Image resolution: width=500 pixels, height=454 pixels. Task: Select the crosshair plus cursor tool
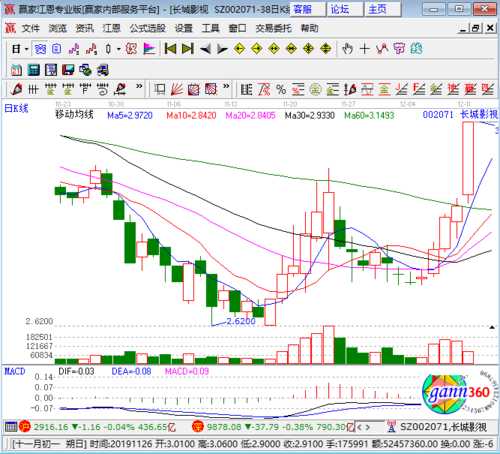pos(365,49)
